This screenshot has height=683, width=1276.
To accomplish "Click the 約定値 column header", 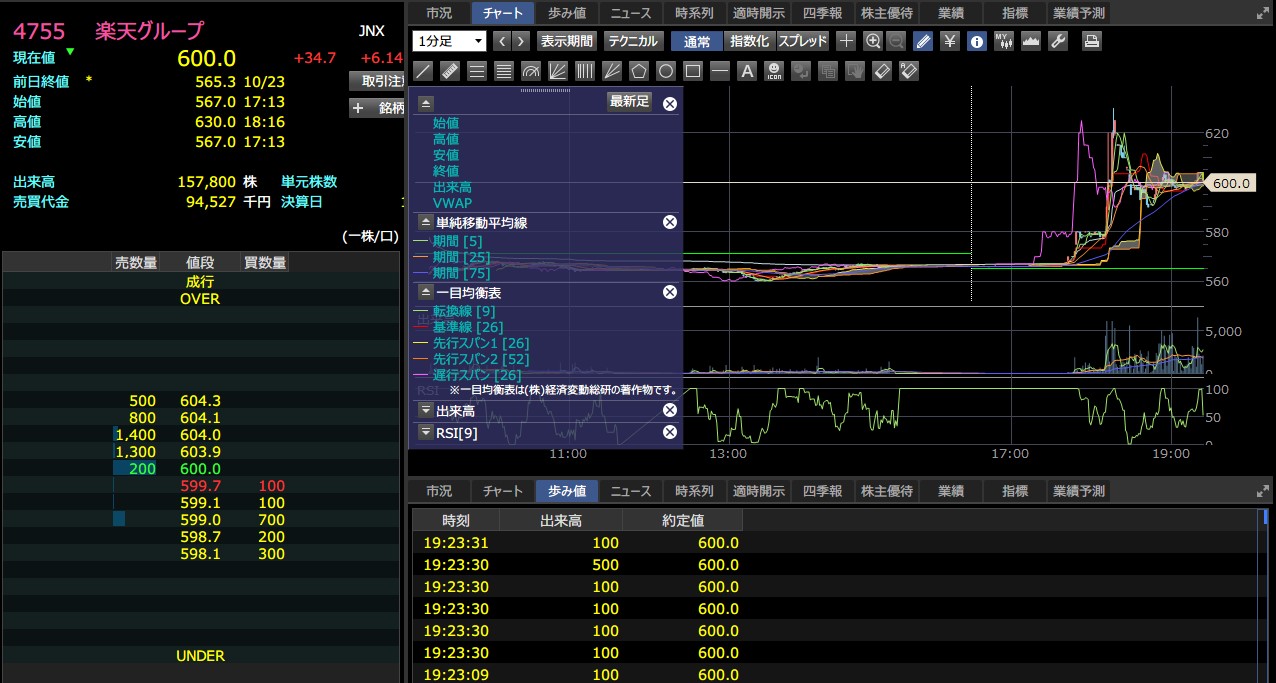I will coord(682,520).
